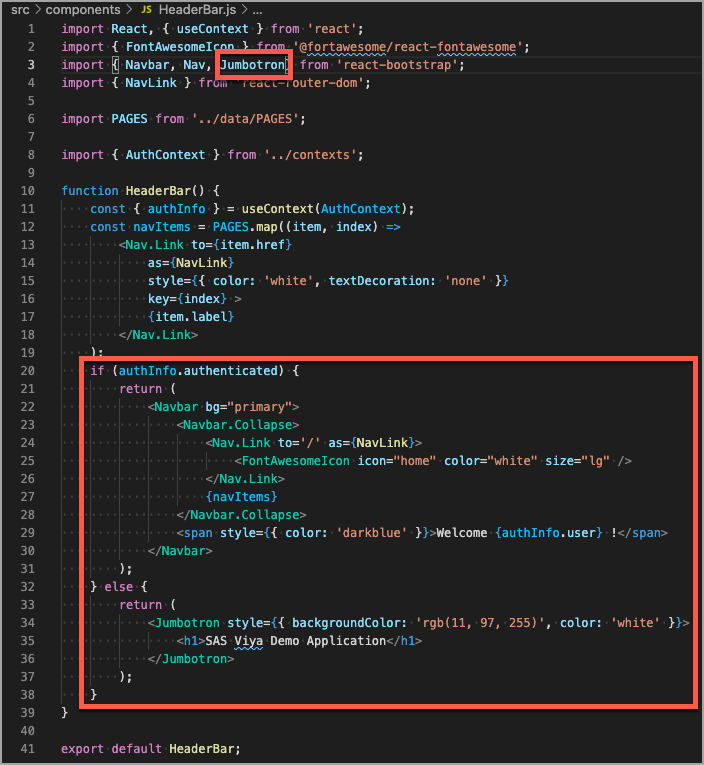Click 'HeaderBar' in the function declaration
This screenshot has width=704, height=765.
(158, 191)
